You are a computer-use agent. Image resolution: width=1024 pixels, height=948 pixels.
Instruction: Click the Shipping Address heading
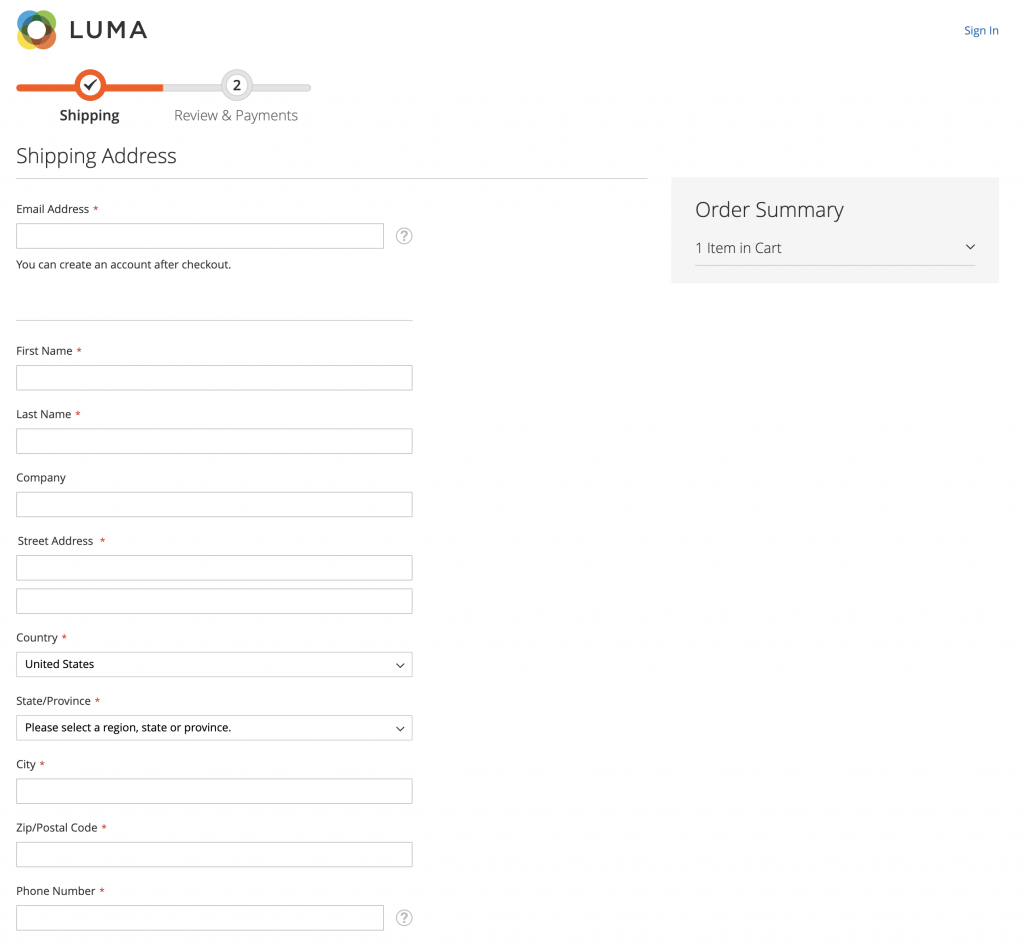[96, 156]
